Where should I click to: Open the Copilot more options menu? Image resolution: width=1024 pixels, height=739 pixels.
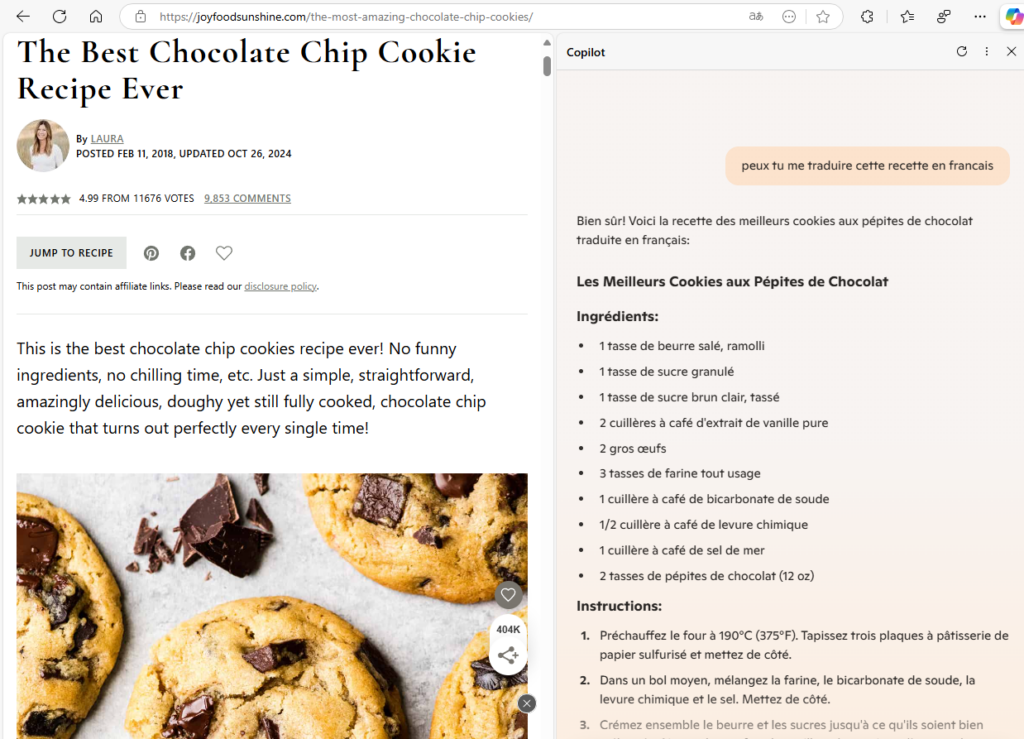(987, 52)
